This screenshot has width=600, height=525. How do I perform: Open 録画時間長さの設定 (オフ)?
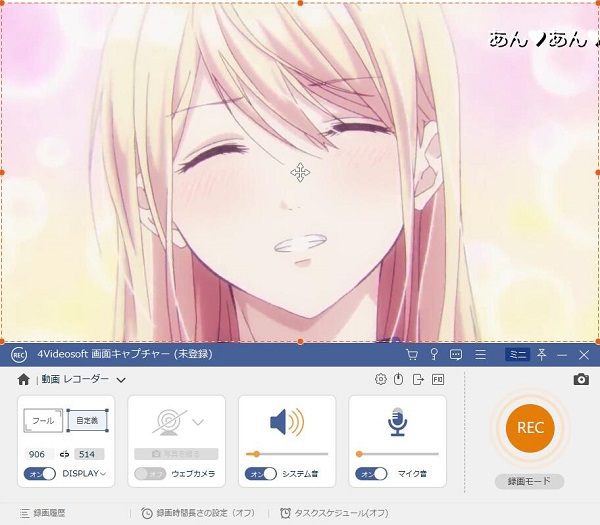click(x=198, y=513)
